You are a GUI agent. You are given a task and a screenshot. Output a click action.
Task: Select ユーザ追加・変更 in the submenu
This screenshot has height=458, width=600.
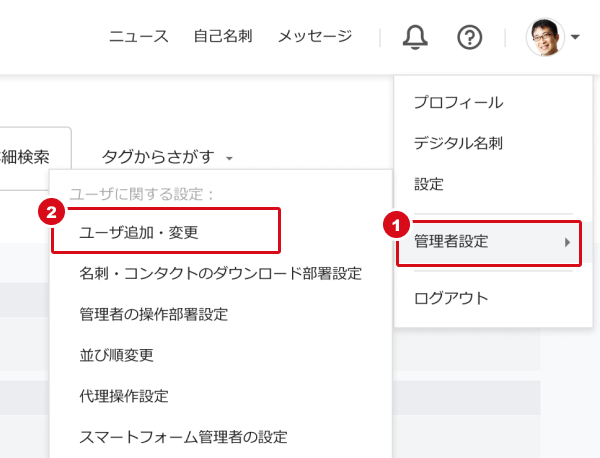pyautogui.click(x=139, y=232)
